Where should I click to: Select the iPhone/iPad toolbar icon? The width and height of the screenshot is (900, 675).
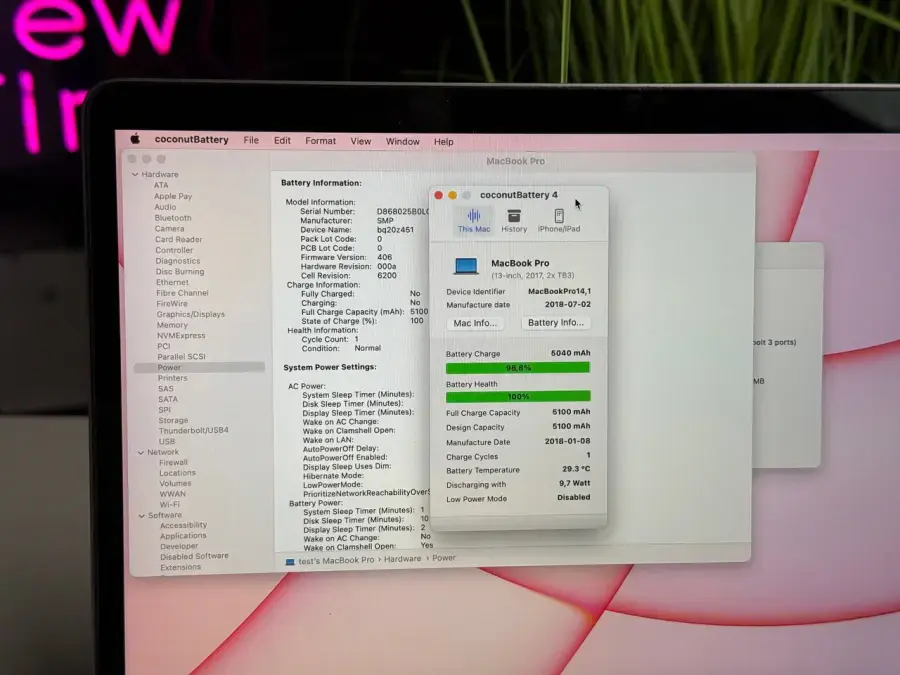(x=559, y=220)
